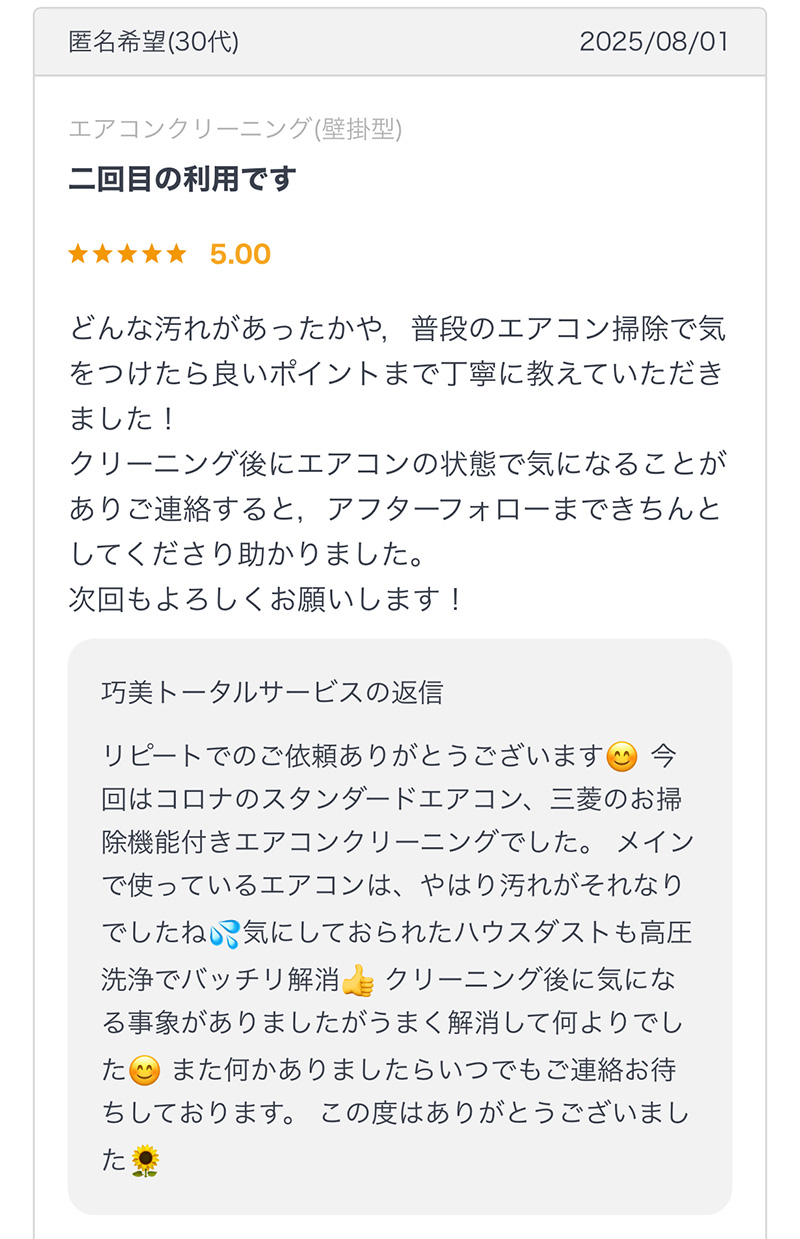This screenshot has width=800, height=1239.
Task: Open the reviewer name 匿名希望(30代)
Action: [x=153, y=42]
